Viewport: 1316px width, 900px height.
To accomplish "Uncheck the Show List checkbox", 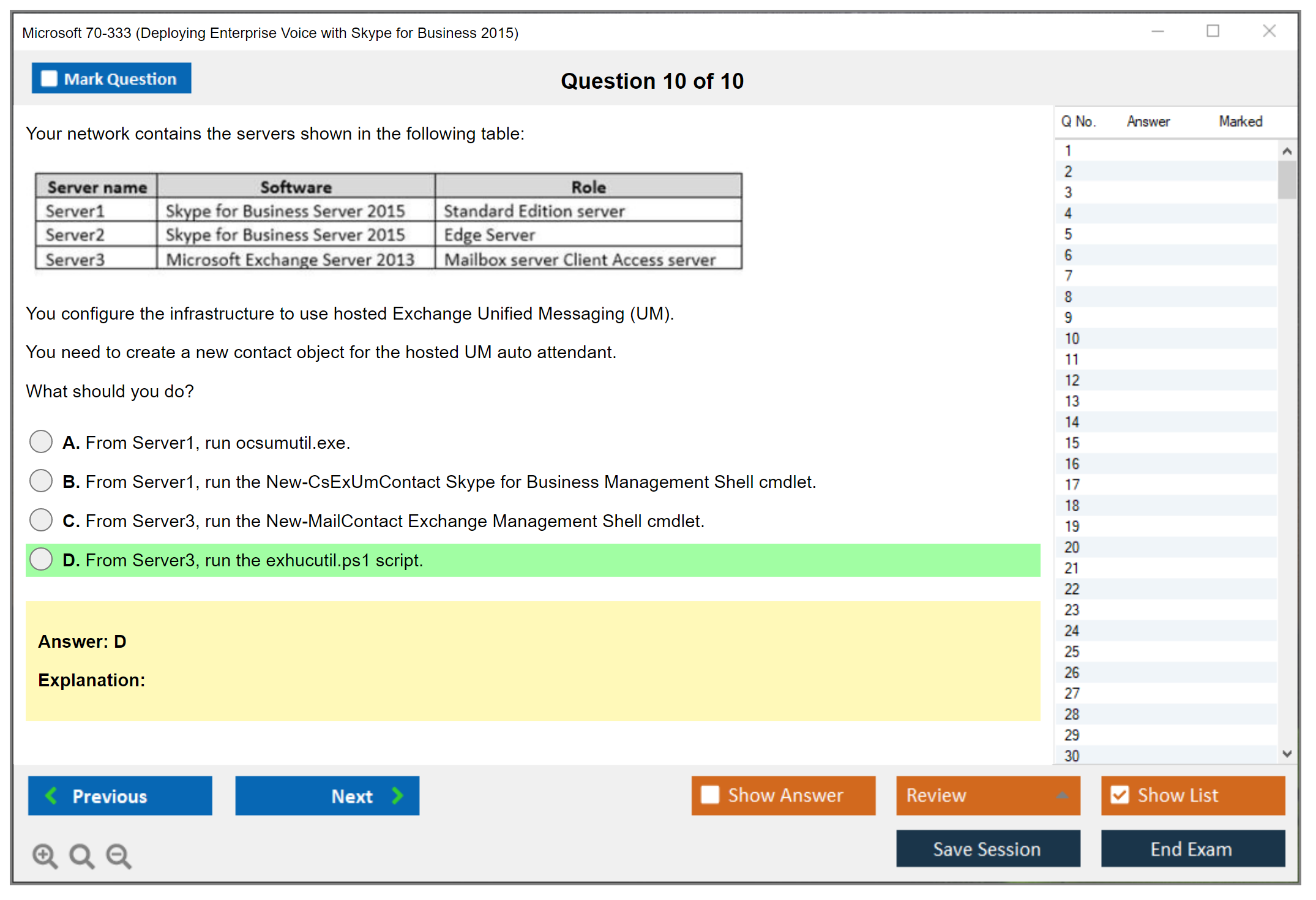I will tap(1120, 795).
